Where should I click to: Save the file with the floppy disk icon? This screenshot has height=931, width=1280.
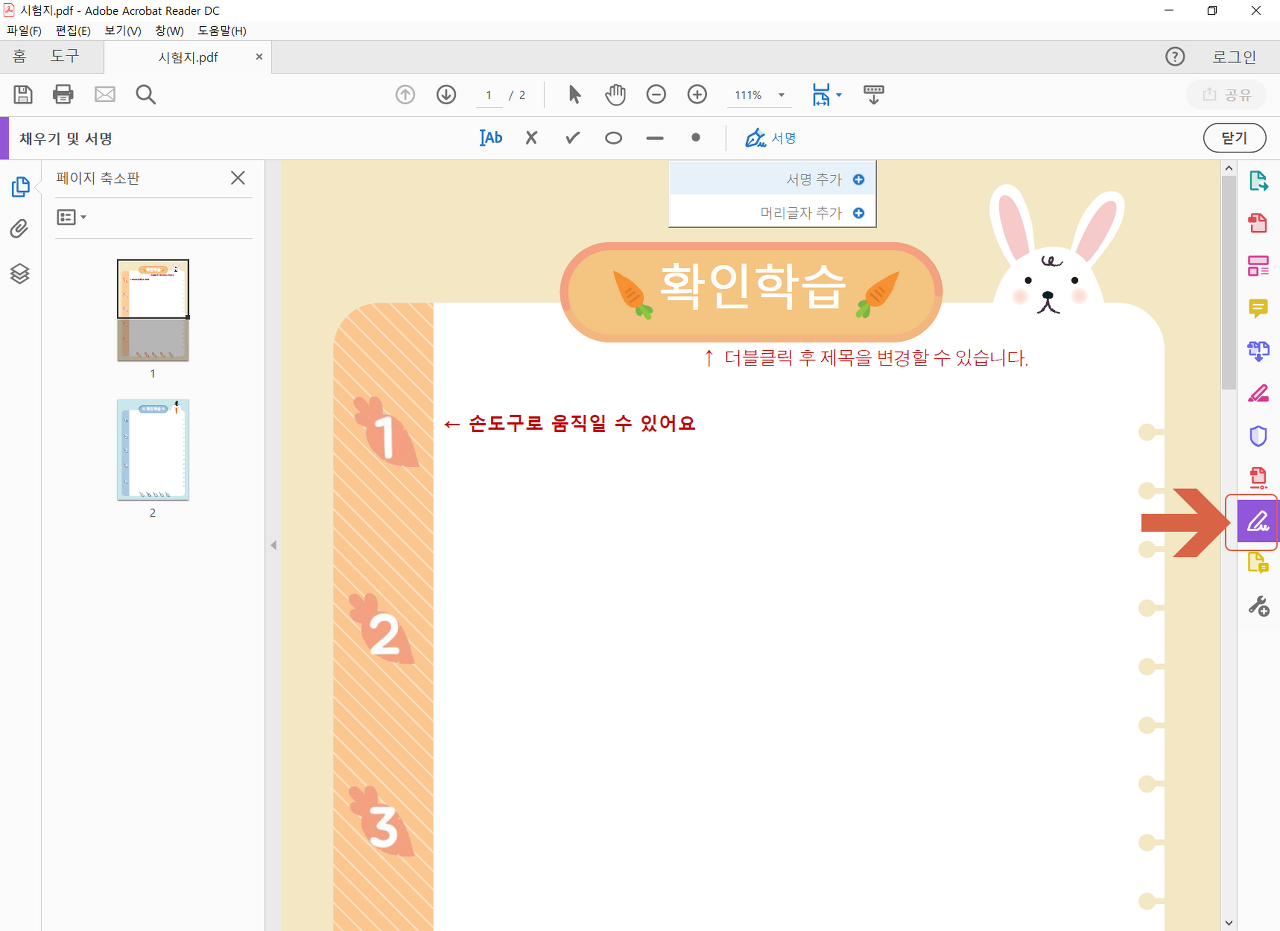(x=23, y=95)
